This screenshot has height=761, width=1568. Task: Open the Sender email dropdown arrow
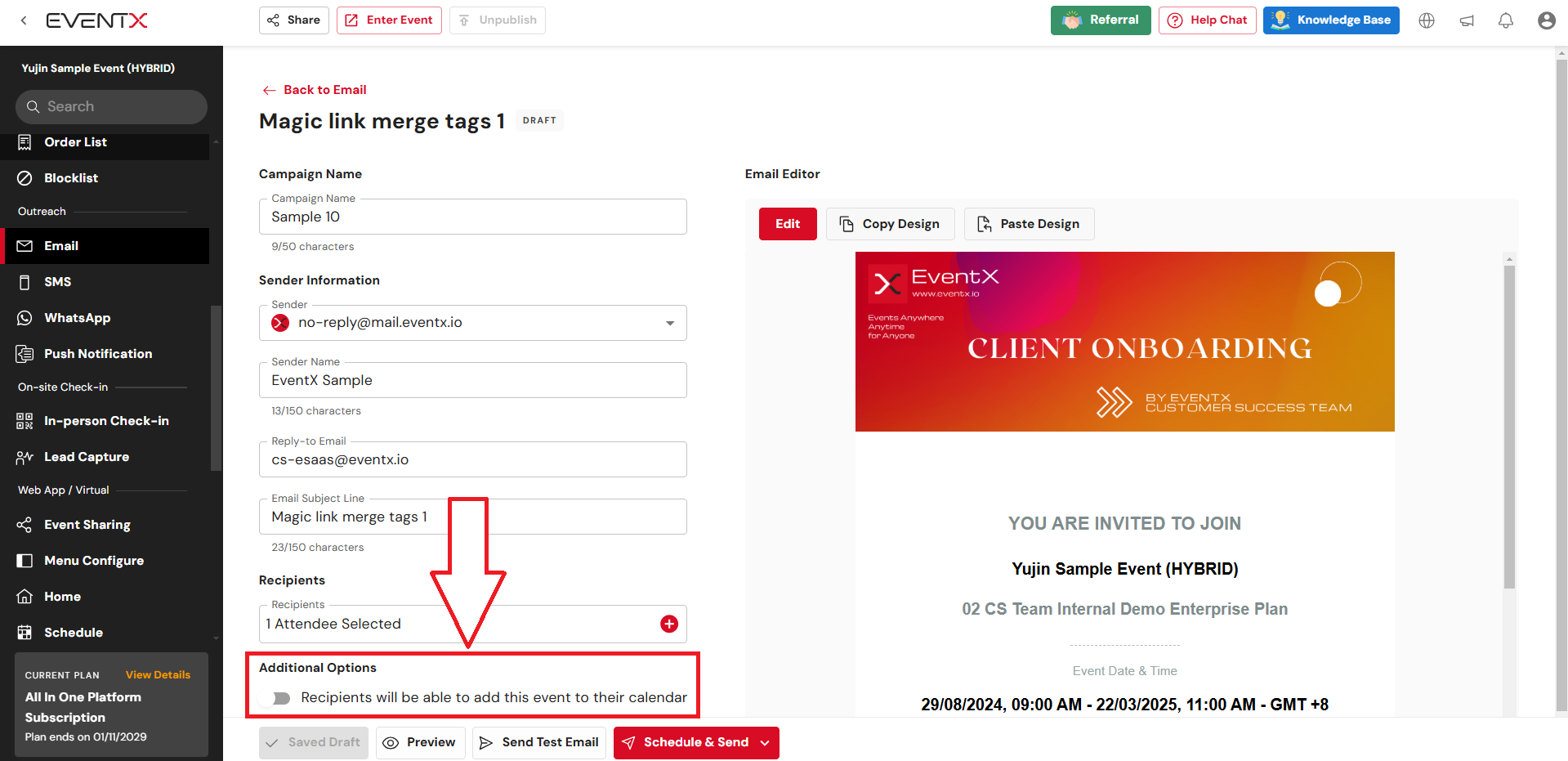pos(670,323)
